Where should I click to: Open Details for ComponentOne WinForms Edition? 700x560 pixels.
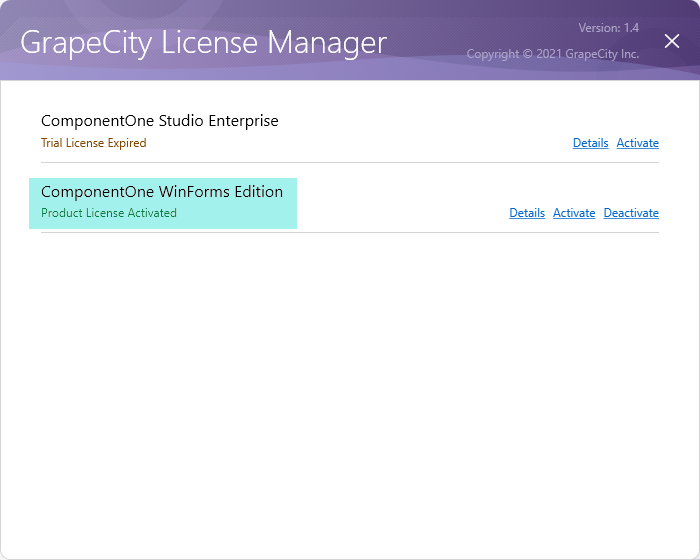coord(527,213)
